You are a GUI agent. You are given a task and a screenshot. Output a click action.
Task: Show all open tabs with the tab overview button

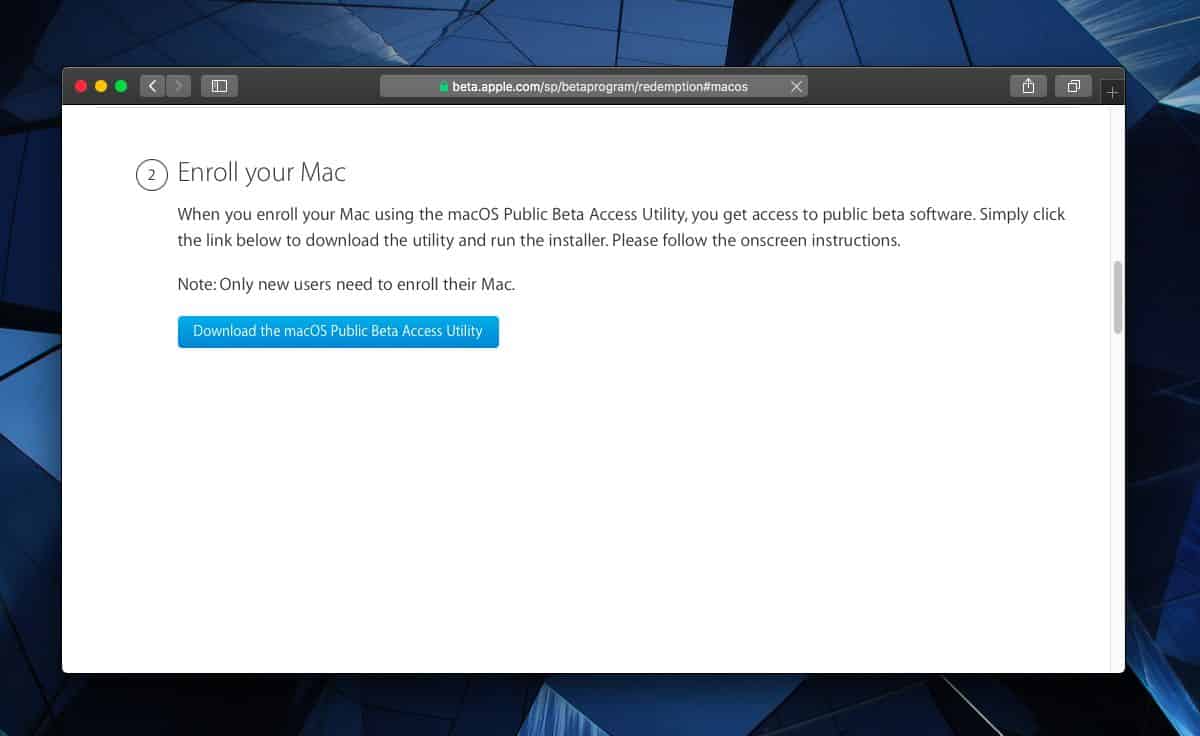(x=1073, y=86)
